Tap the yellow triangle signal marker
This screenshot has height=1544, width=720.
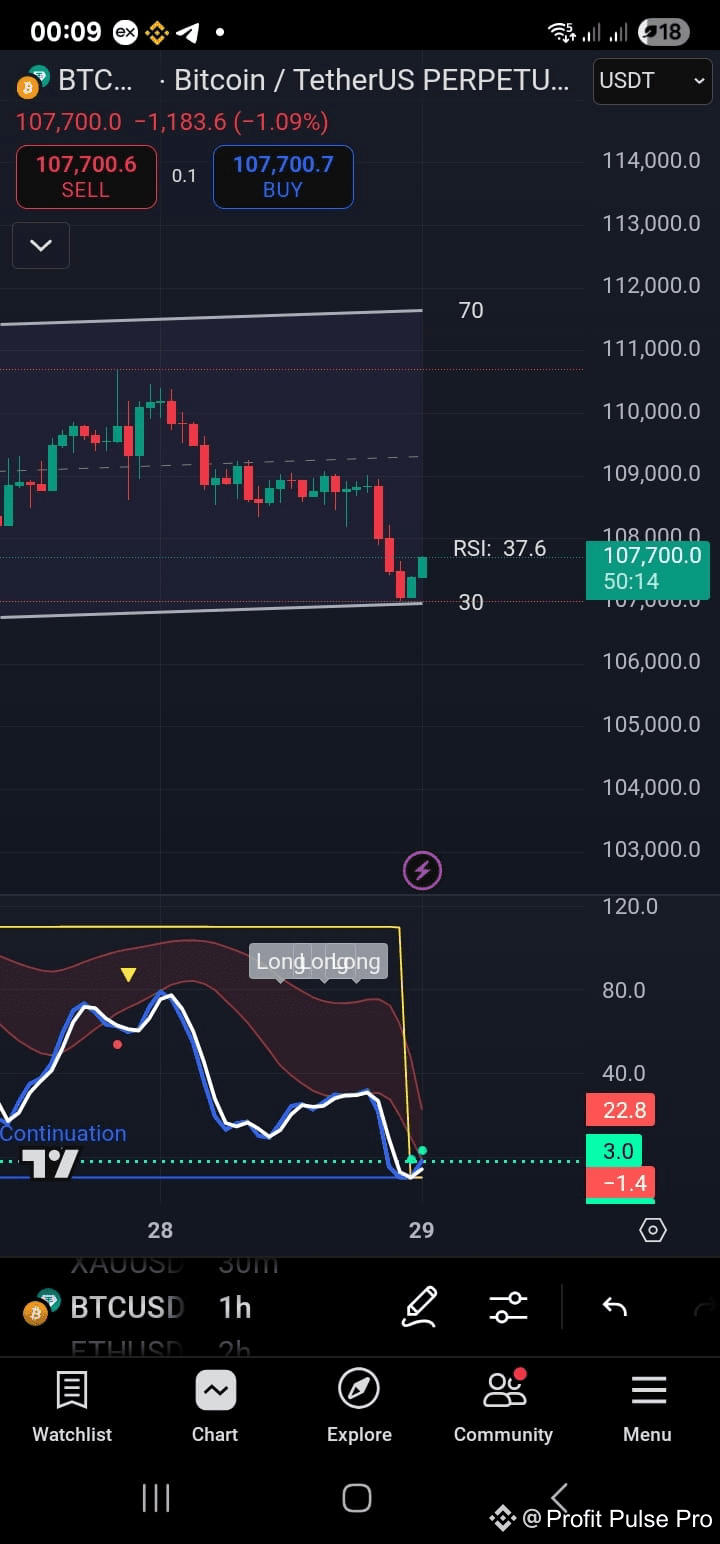(x=128, y=975)
